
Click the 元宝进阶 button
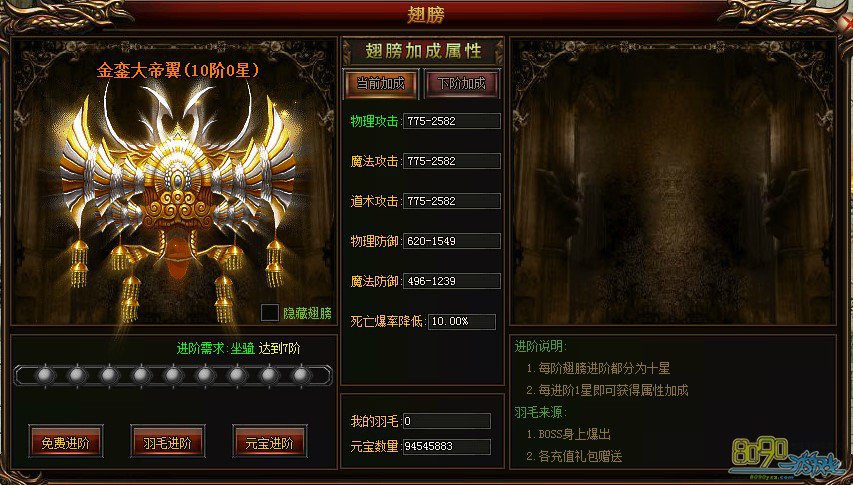pos(270,442)
